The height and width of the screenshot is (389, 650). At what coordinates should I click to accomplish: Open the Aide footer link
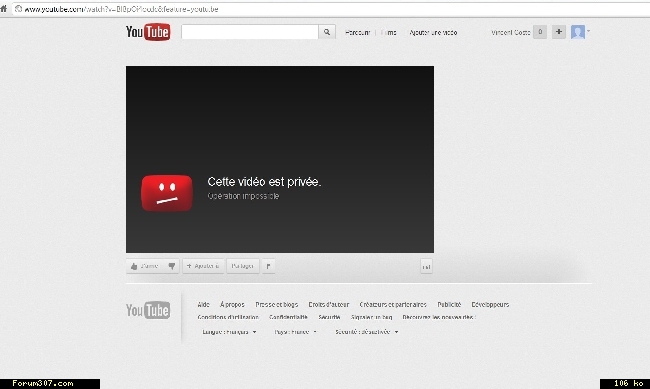(x=204, y=304)
